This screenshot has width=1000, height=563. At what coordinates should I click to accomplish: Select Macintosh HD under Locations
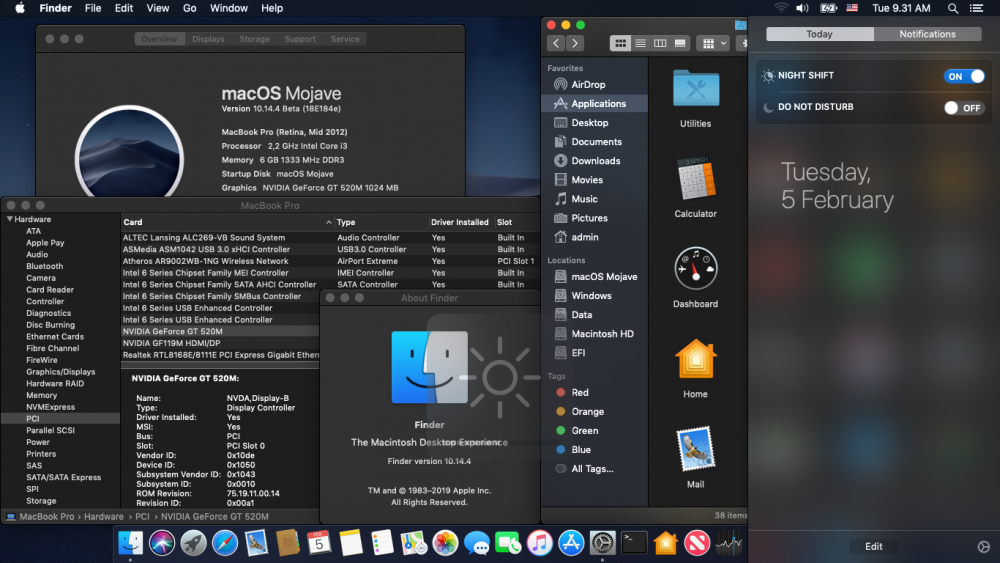594,333
